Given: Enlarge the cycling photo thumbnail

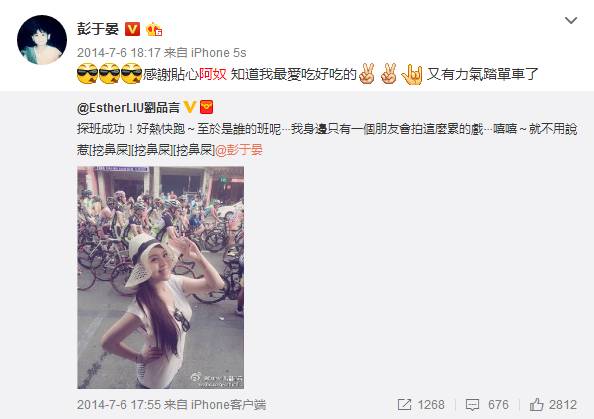Looking at the screenshot, I should (x=161, y=278).
